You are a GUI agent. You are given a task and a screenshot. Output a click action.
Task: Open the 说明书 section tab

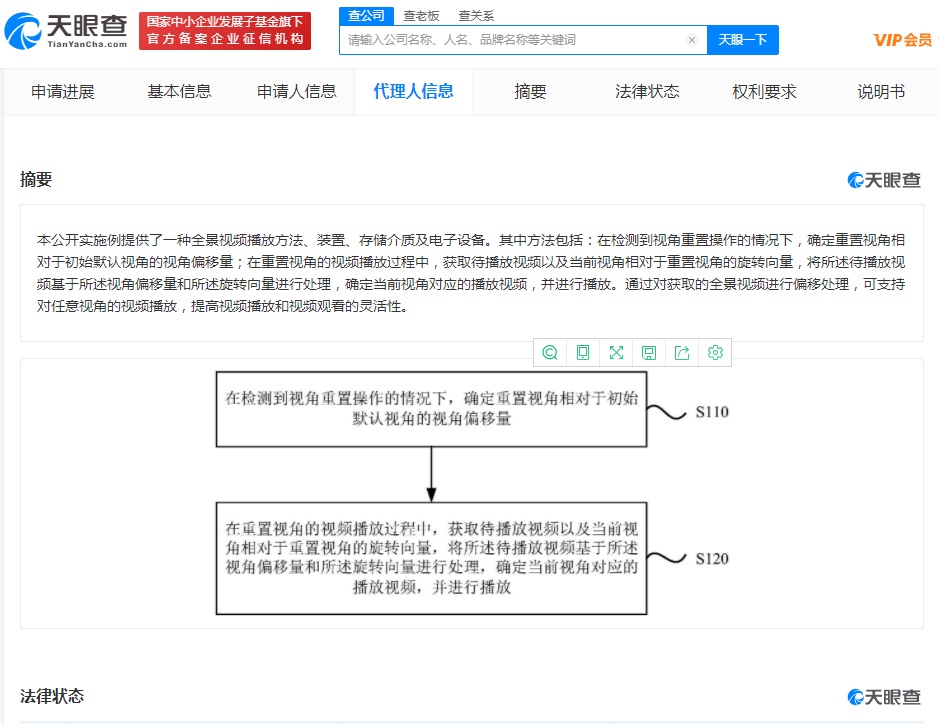coord(881,92)
